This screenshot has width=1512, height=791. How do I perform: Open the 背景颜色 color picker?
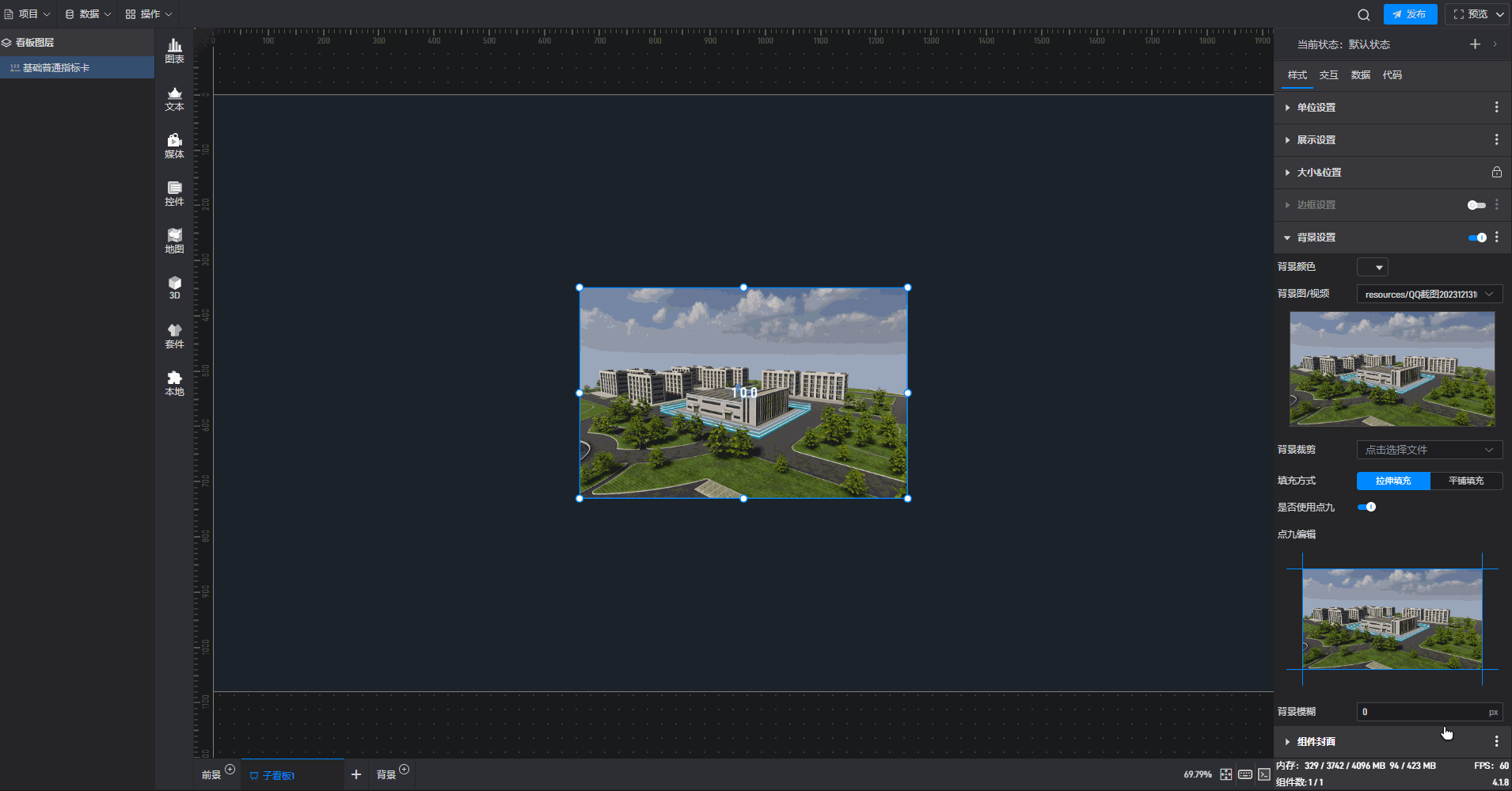1372,268
